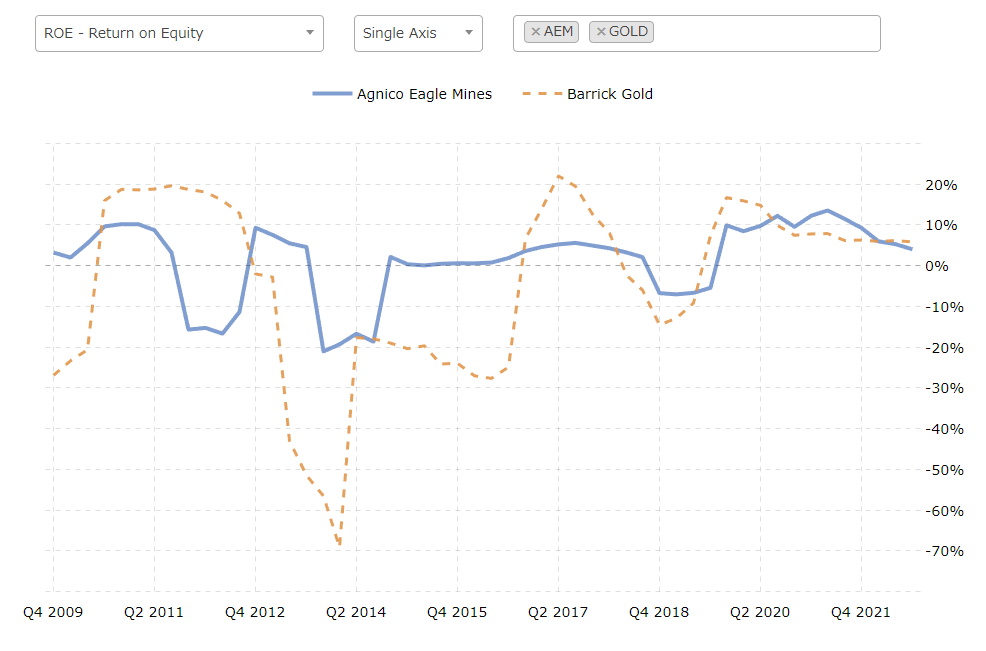Click the -70% y-axis label
Image resolution: width=986 pixels, height=651 pixels.
[x=944, y=551]
